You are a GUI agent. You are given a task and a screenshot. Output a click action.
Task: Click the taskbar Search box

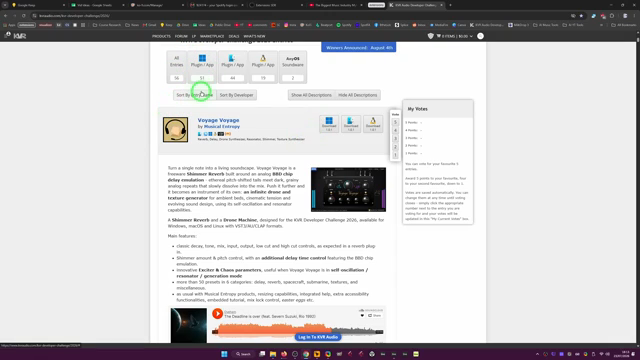(x=243, y=354)
